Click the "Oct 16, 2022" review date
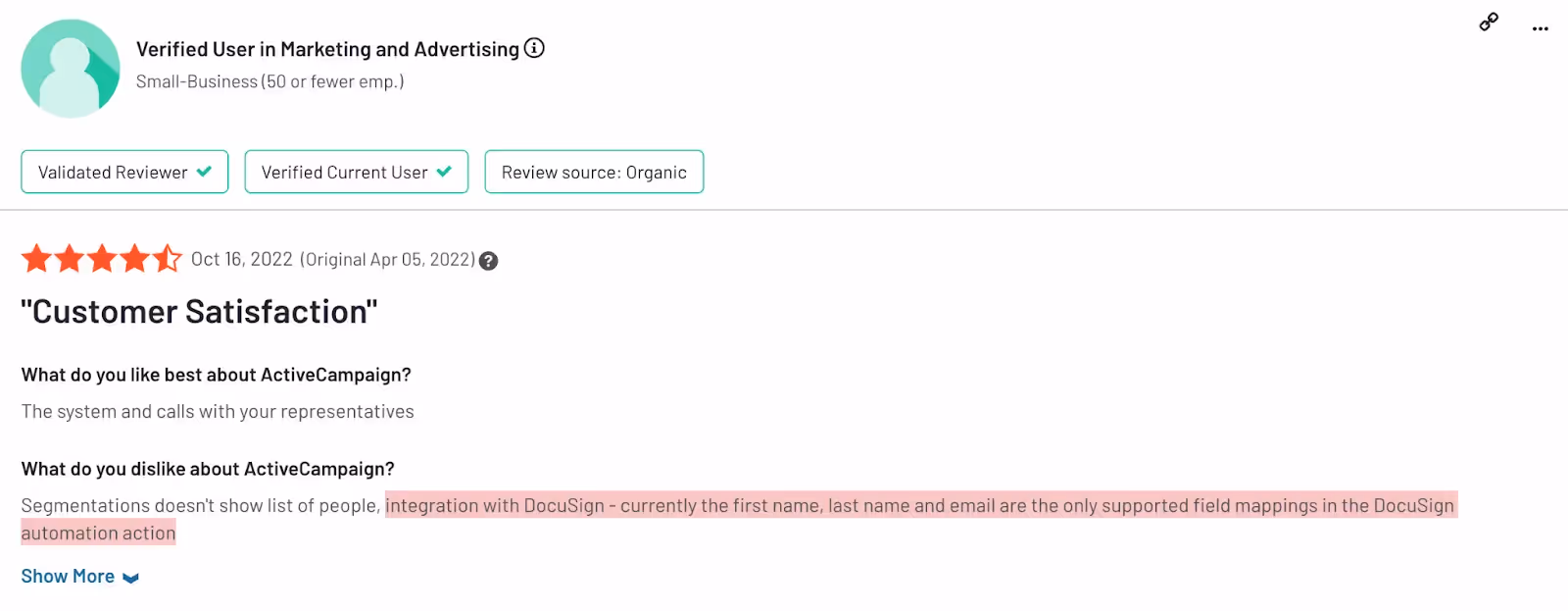This screenshot has height=611, width=1568. (x=242, y=259)
